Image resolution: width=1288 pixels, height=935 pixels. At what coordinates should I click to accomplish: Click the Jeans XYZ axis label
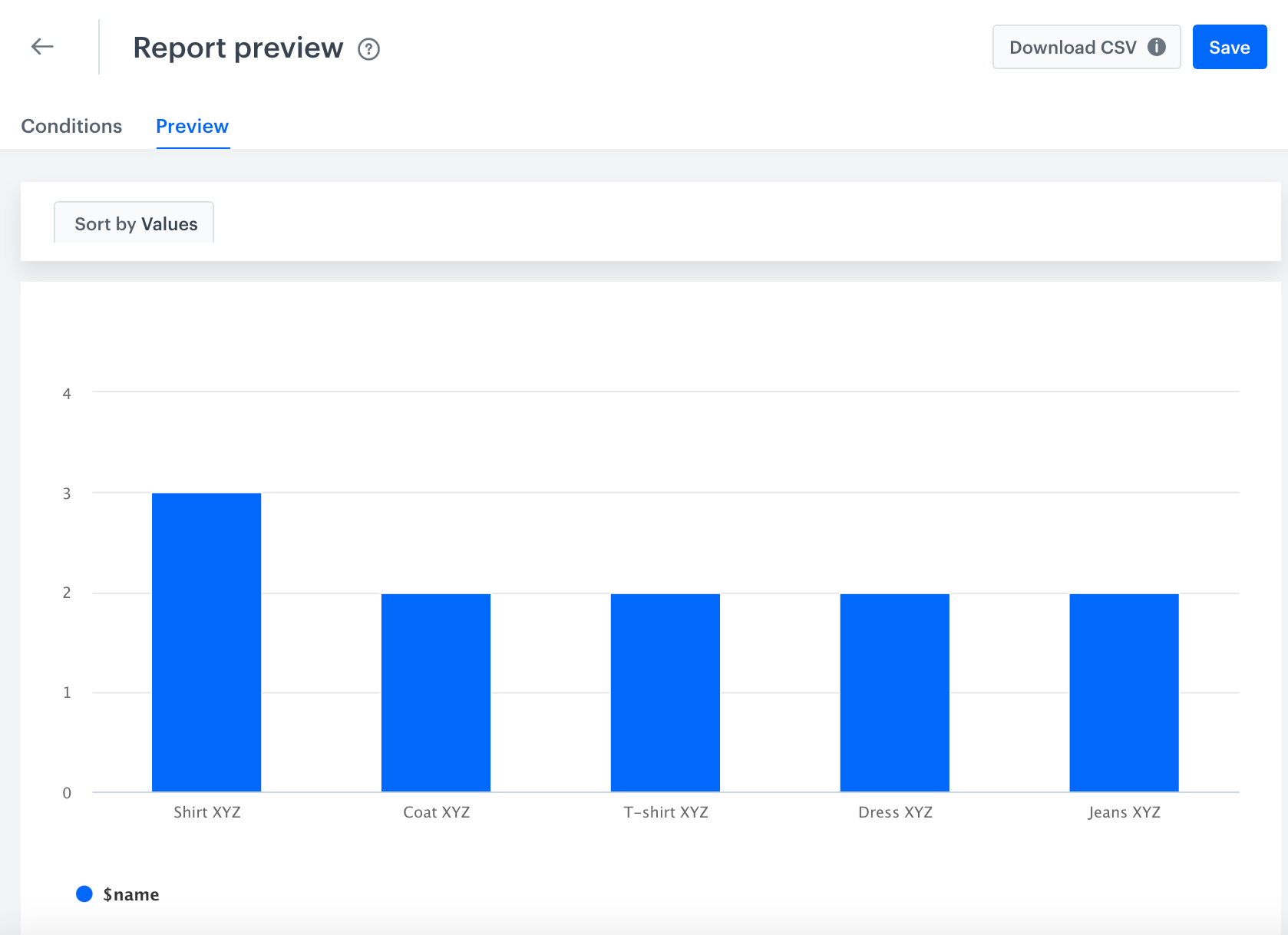click(x=1124, y=812)
